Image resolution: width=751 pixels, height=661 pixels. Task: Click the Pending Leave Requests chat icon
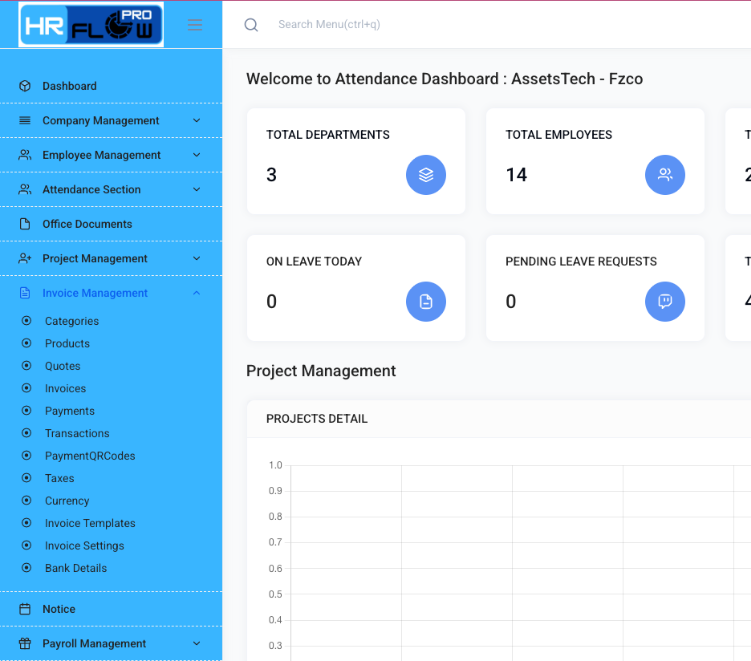tap(665, 302)
